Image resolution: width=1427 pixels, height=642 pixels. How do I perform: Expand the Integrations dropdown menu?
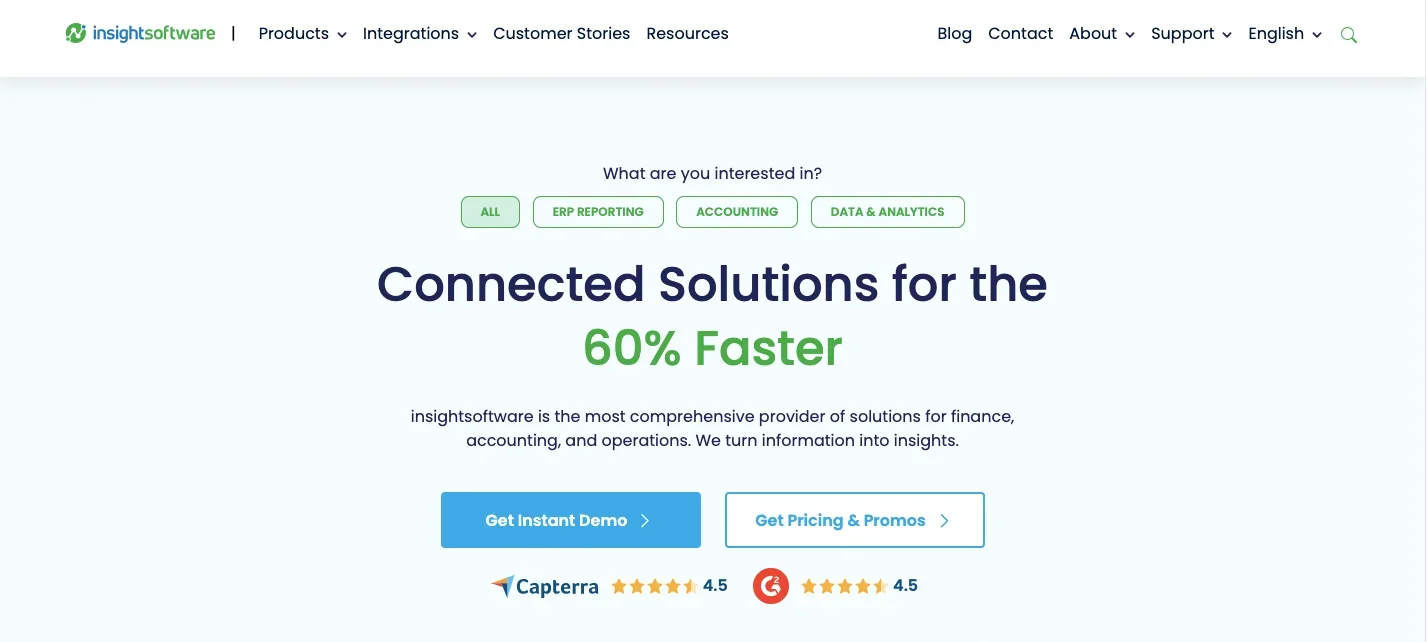[419, 34]
